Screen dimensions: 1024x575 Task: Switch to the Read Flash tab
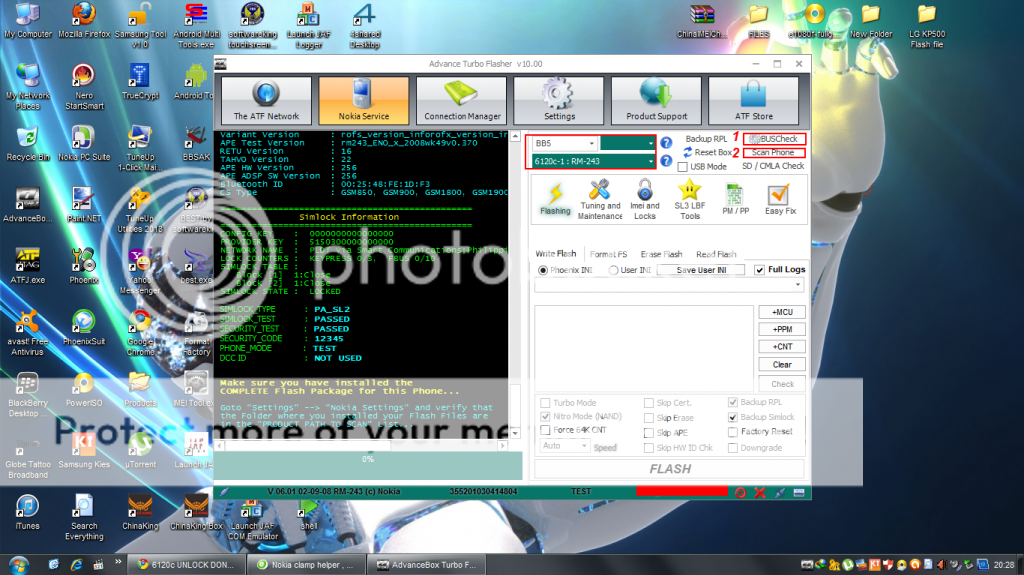pos(716,254)
